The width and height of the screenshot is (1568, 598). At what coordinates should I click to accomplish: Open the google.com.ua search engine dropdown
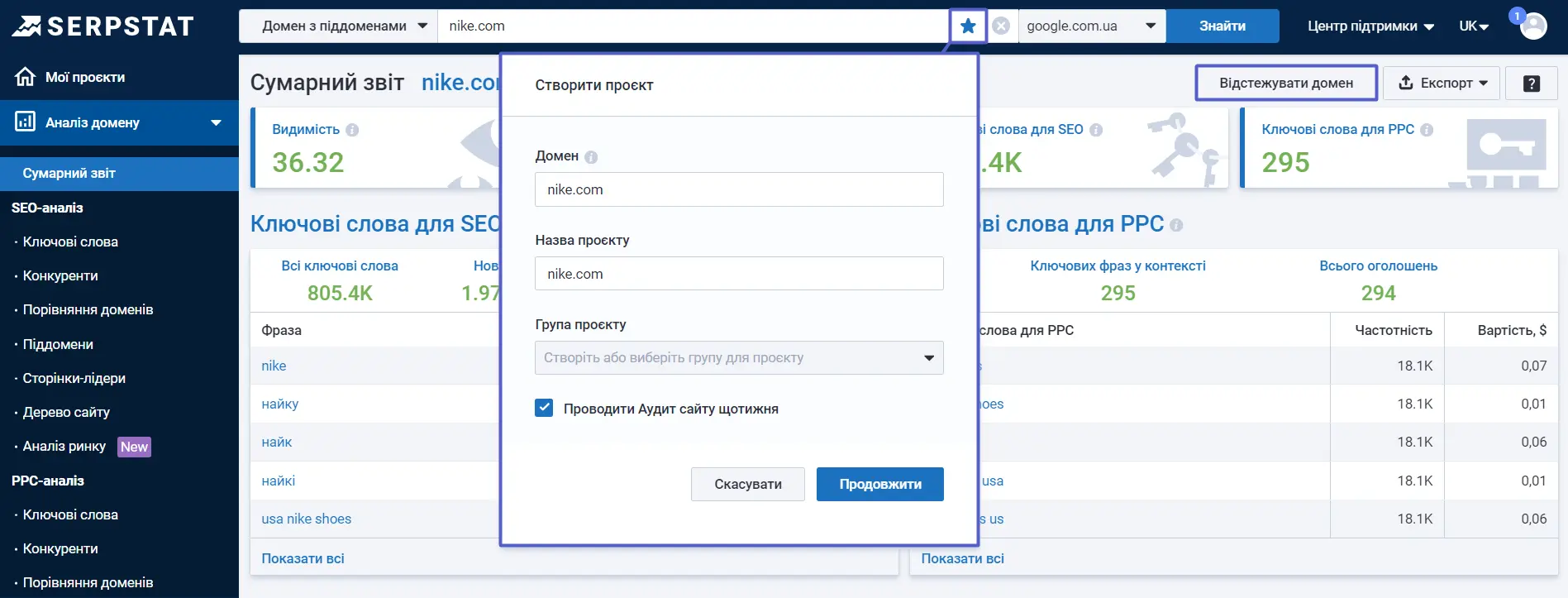click(1092, 26)
